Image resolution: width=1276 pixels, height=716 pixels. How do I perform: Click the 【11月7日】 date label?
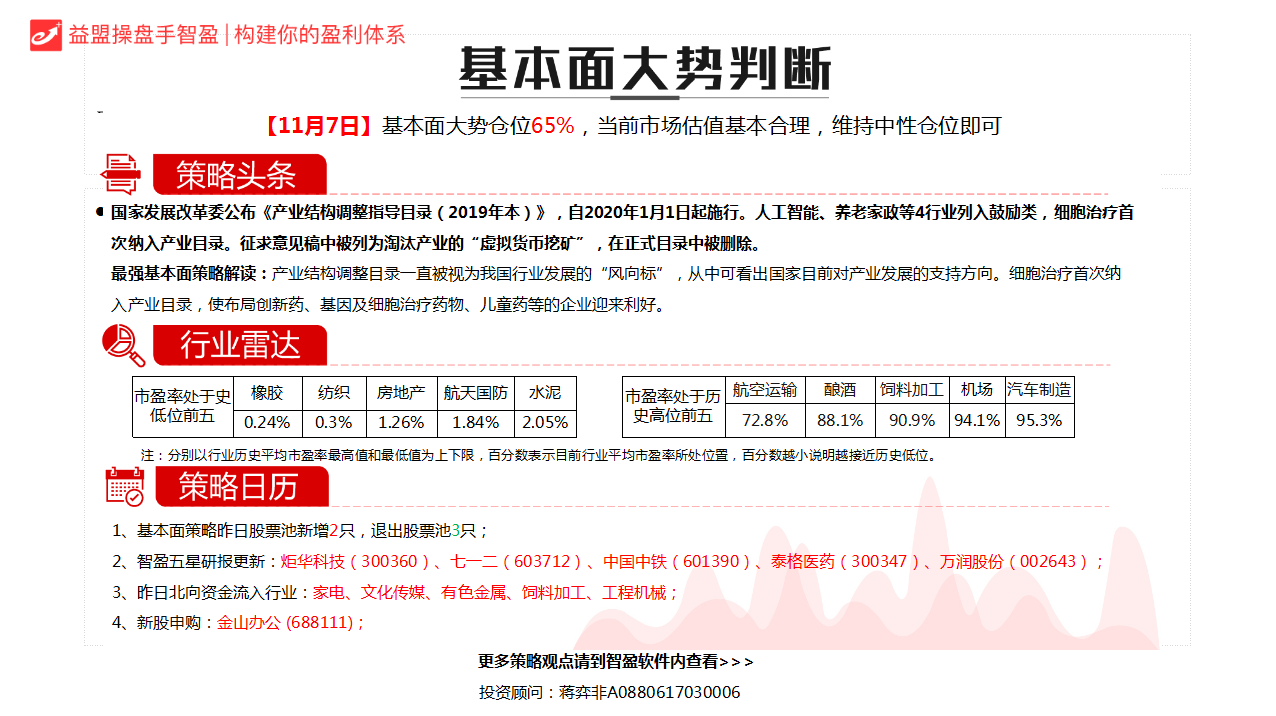(x=319, y=126)
